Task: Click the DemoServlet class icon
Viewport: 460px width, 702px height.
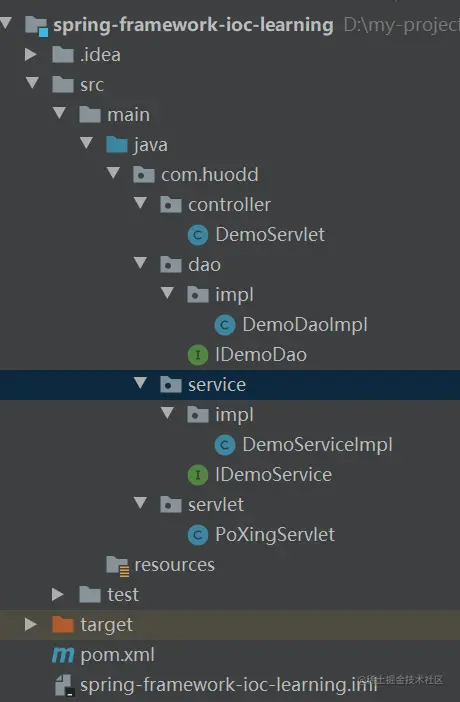Action: point(198,235)
